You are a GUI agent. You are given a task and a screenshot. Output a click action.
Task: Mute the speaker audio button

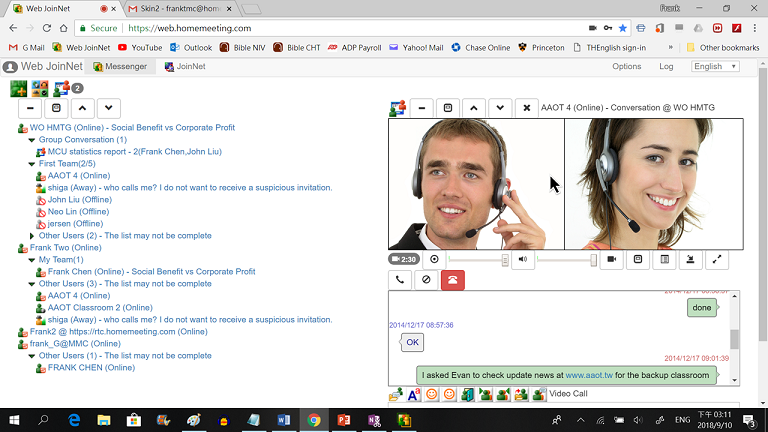point(523,260)
